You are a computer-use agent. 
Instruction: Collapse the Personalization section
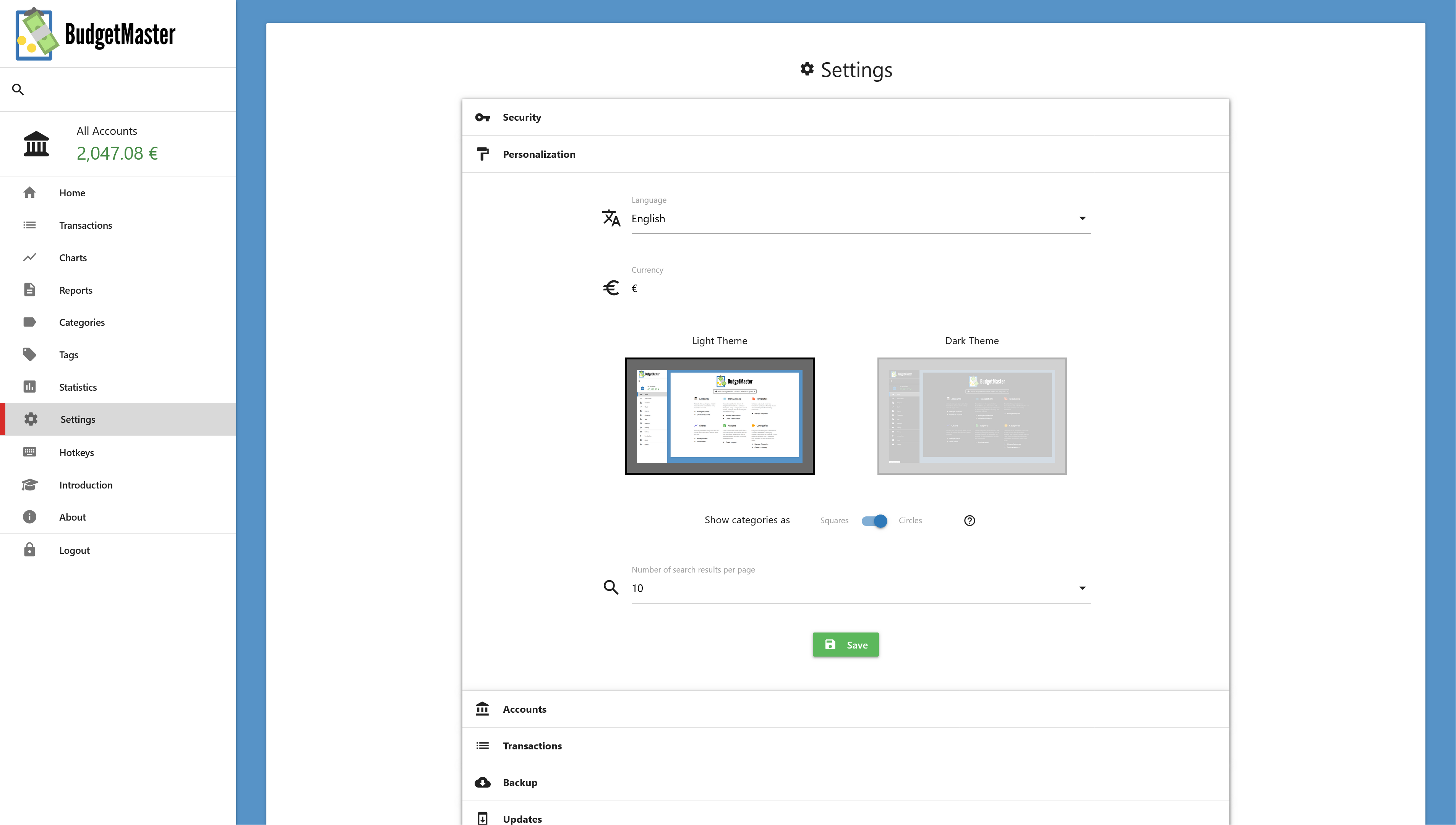point(845,154)
